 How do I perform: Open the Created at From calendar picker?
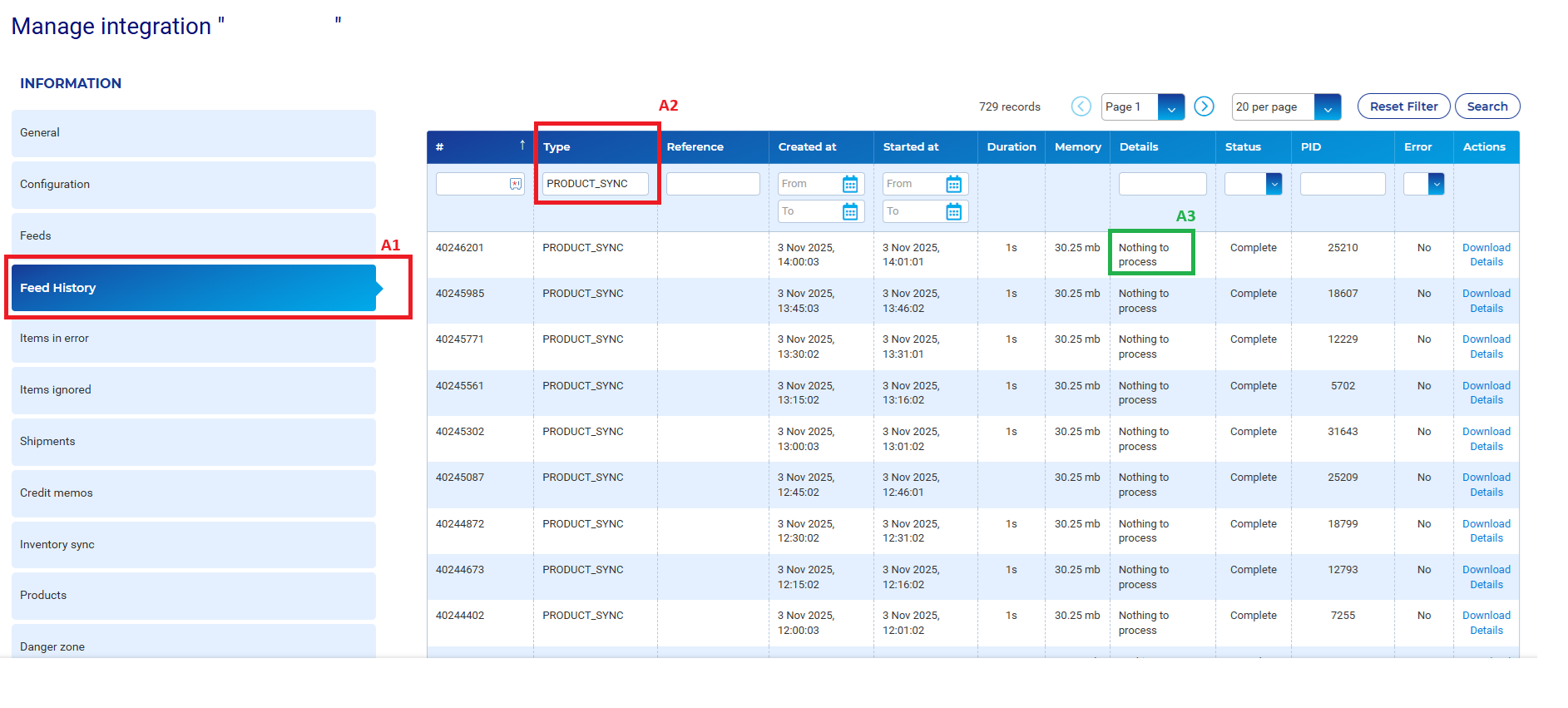point(849,184)
